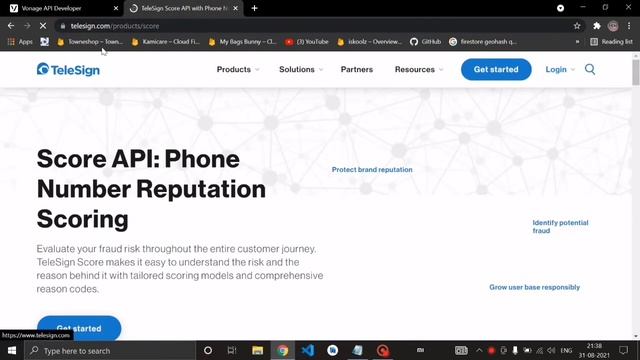The height and width of the screenshot is (360, 640).
Task: Open the red screen recorder taskbar app
Action: (383, 351)
